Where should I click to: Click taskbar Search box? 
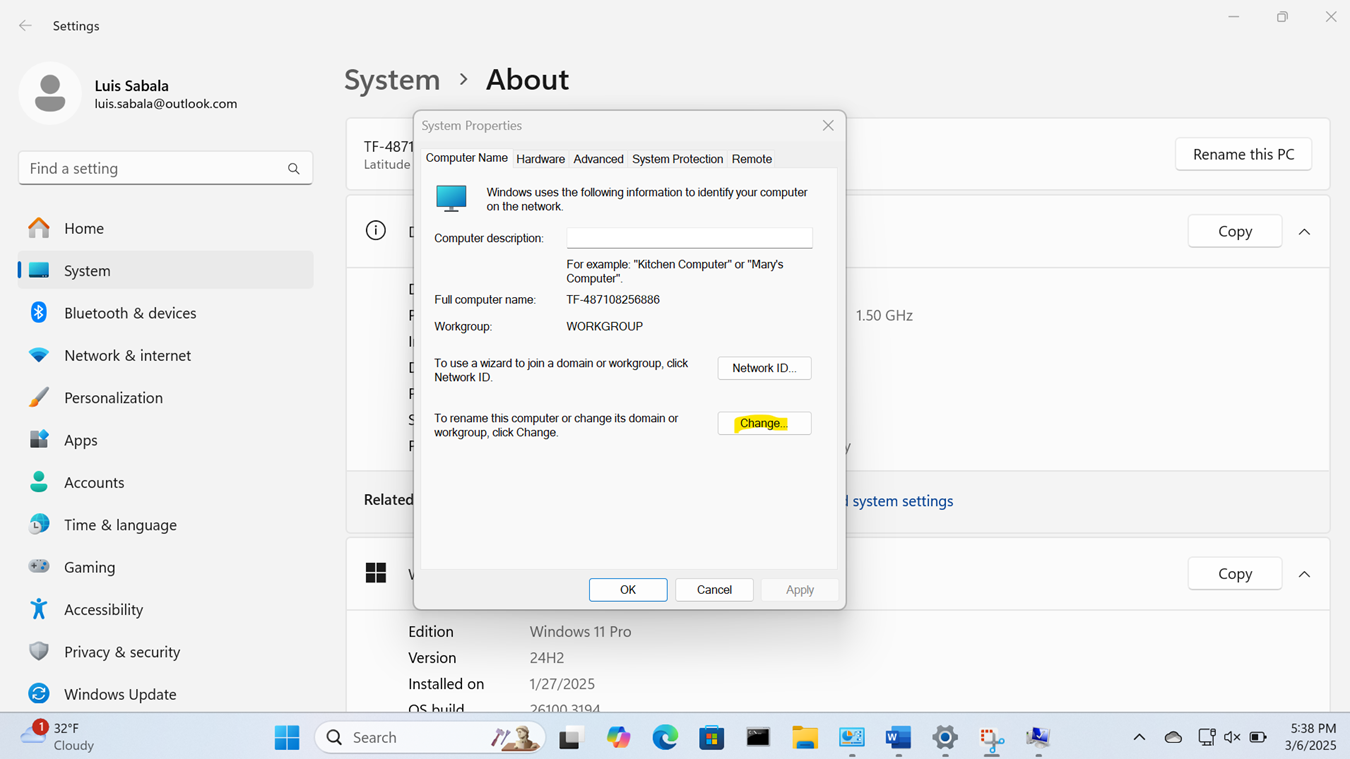pyautogui.click(x=430, y=737)
